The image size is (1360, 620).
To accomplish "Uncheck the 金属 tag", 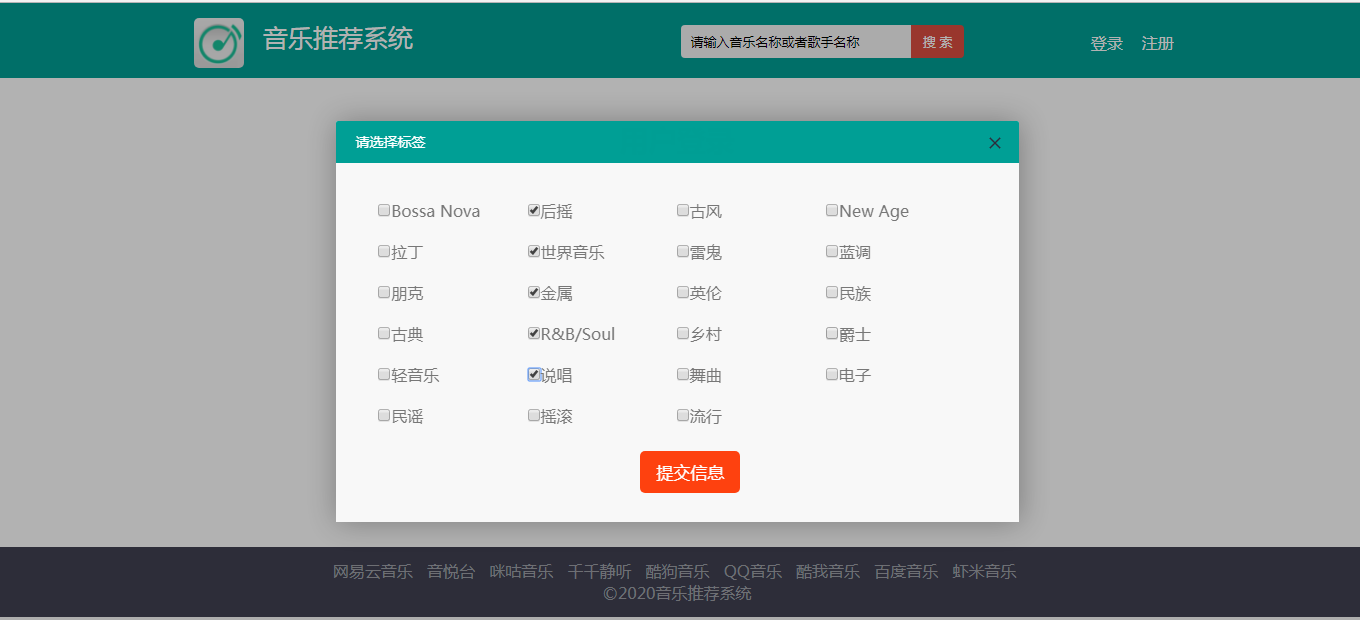I will (533, 292).
